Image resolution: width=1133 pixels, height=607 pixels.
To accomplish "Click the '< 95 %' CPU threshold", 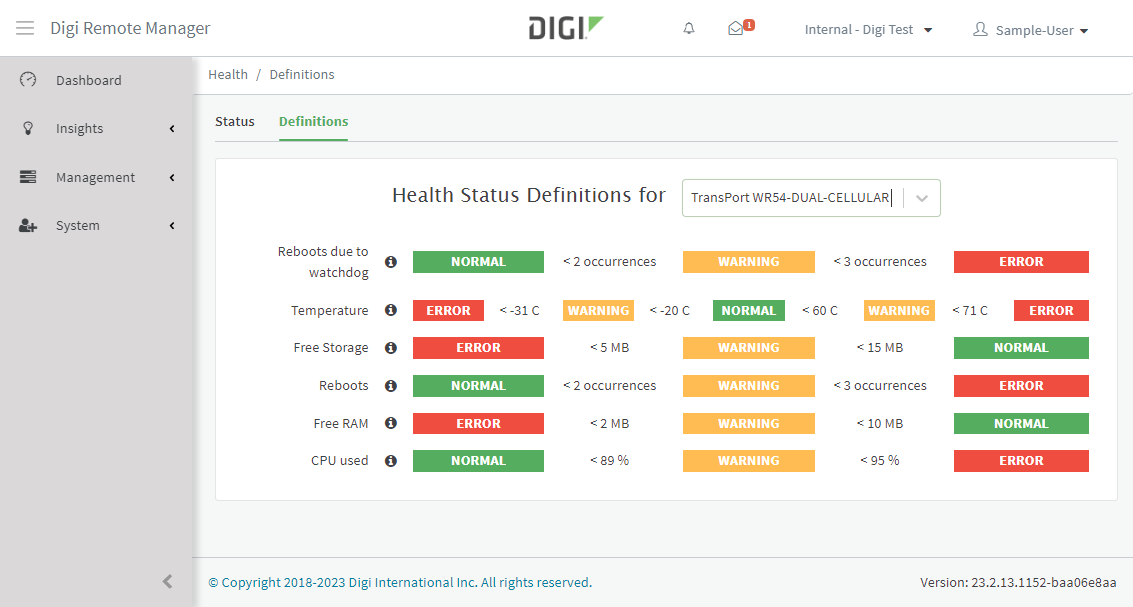I will tap(880, 460).
